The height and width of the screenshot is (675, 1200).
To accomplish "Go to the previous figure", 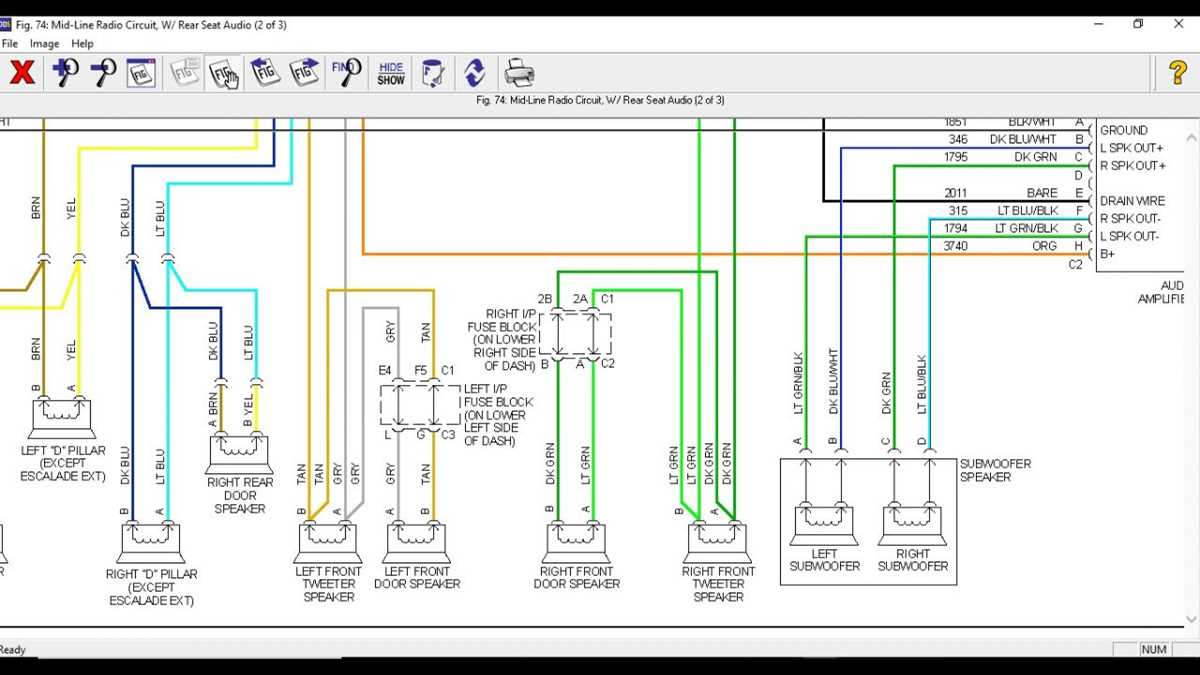I will (265, 72).
